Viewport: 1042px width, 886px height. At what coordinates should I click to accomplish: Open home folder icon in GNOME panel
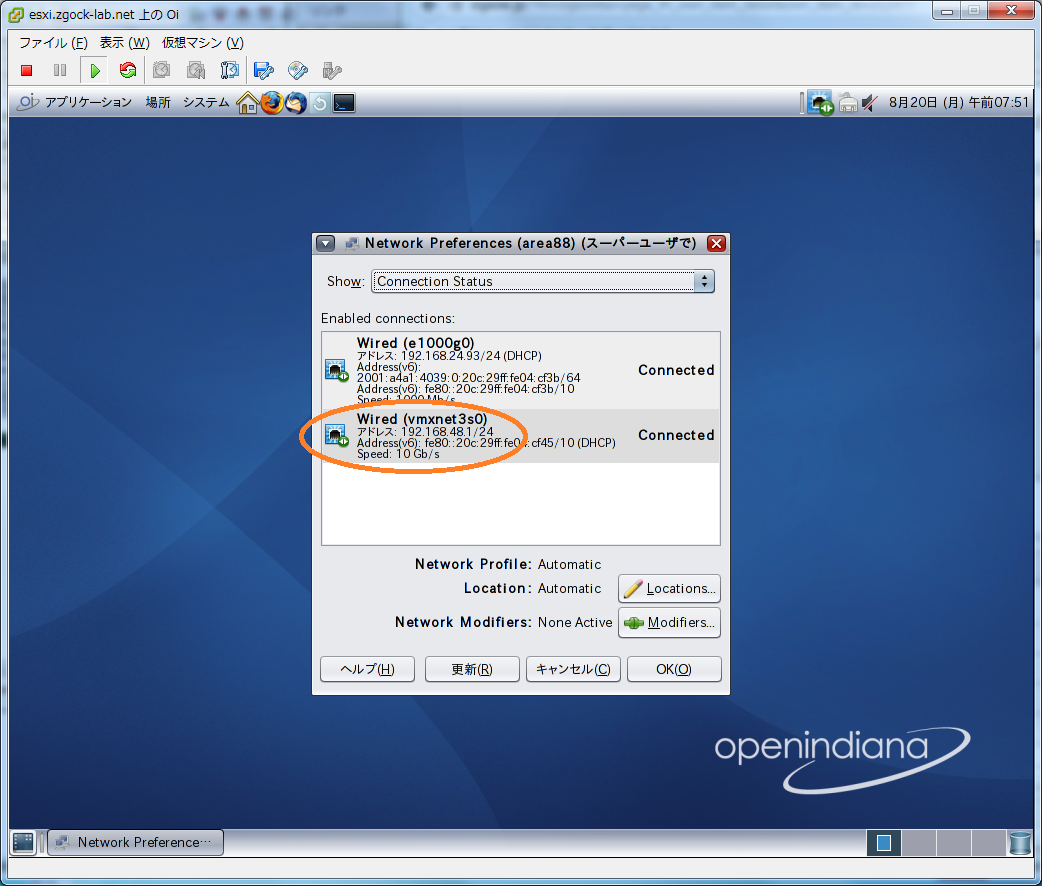pos(248,103)
